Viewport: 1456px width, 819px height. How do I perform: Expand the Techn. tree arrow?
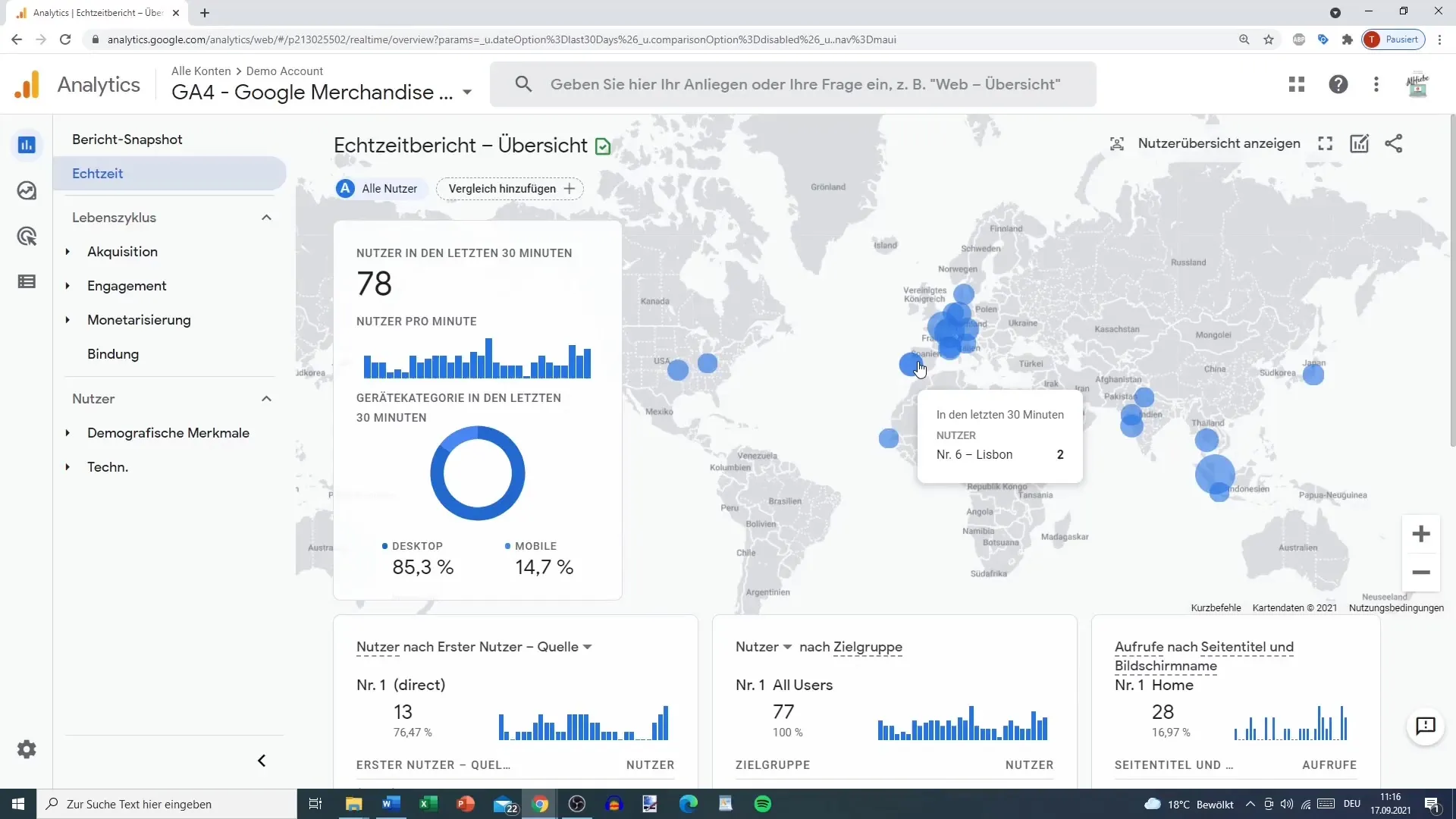click(67, 467)
